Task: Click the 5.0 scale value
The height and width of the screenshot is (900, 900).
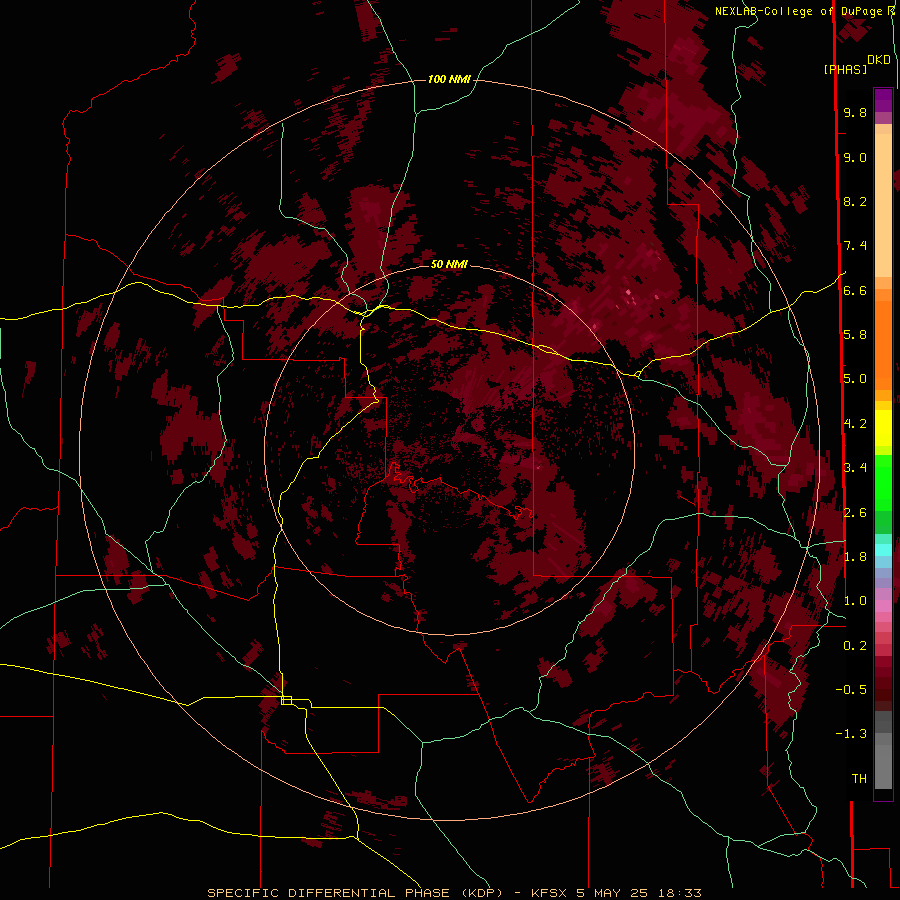Action: 855,379
